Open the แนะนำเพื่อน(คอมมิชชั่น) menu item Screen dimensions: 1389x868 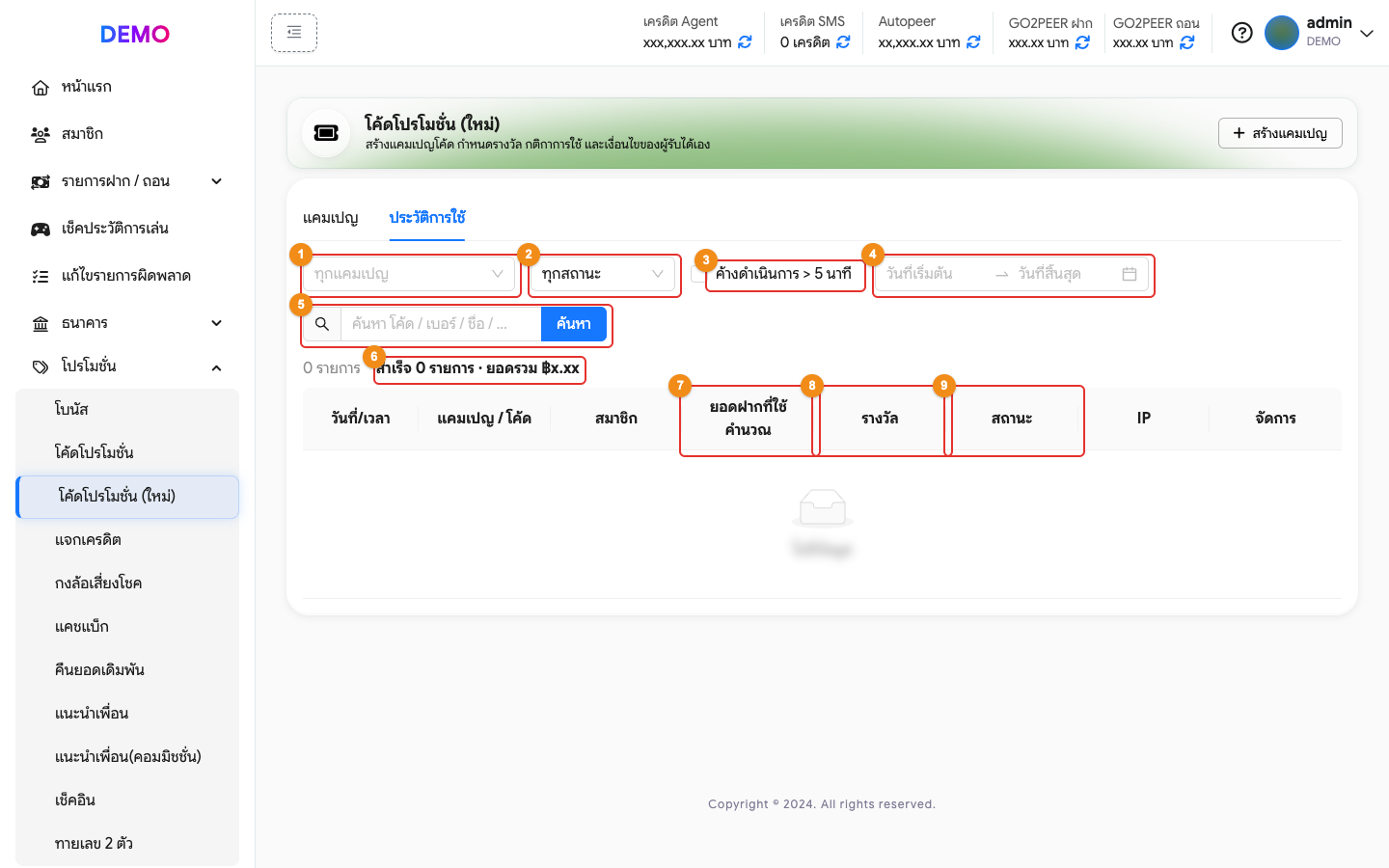click(x=127, y=757)
